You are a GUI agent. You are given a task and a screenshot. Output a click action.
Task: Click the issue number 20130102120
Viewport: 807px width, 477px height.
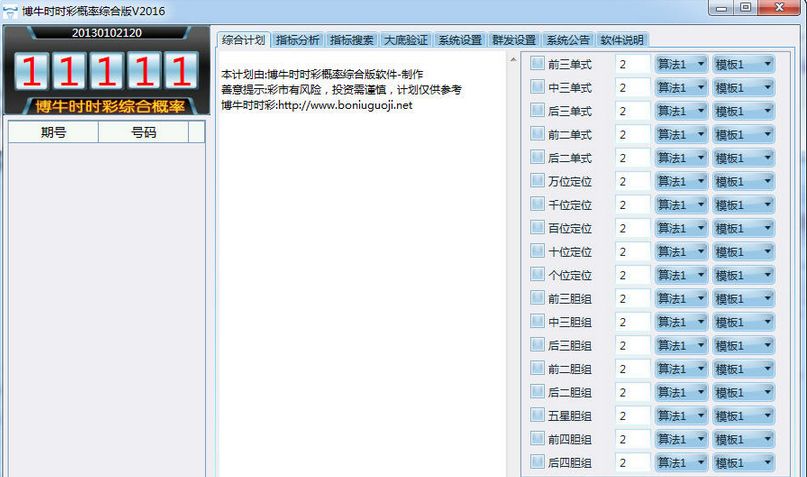107,33
